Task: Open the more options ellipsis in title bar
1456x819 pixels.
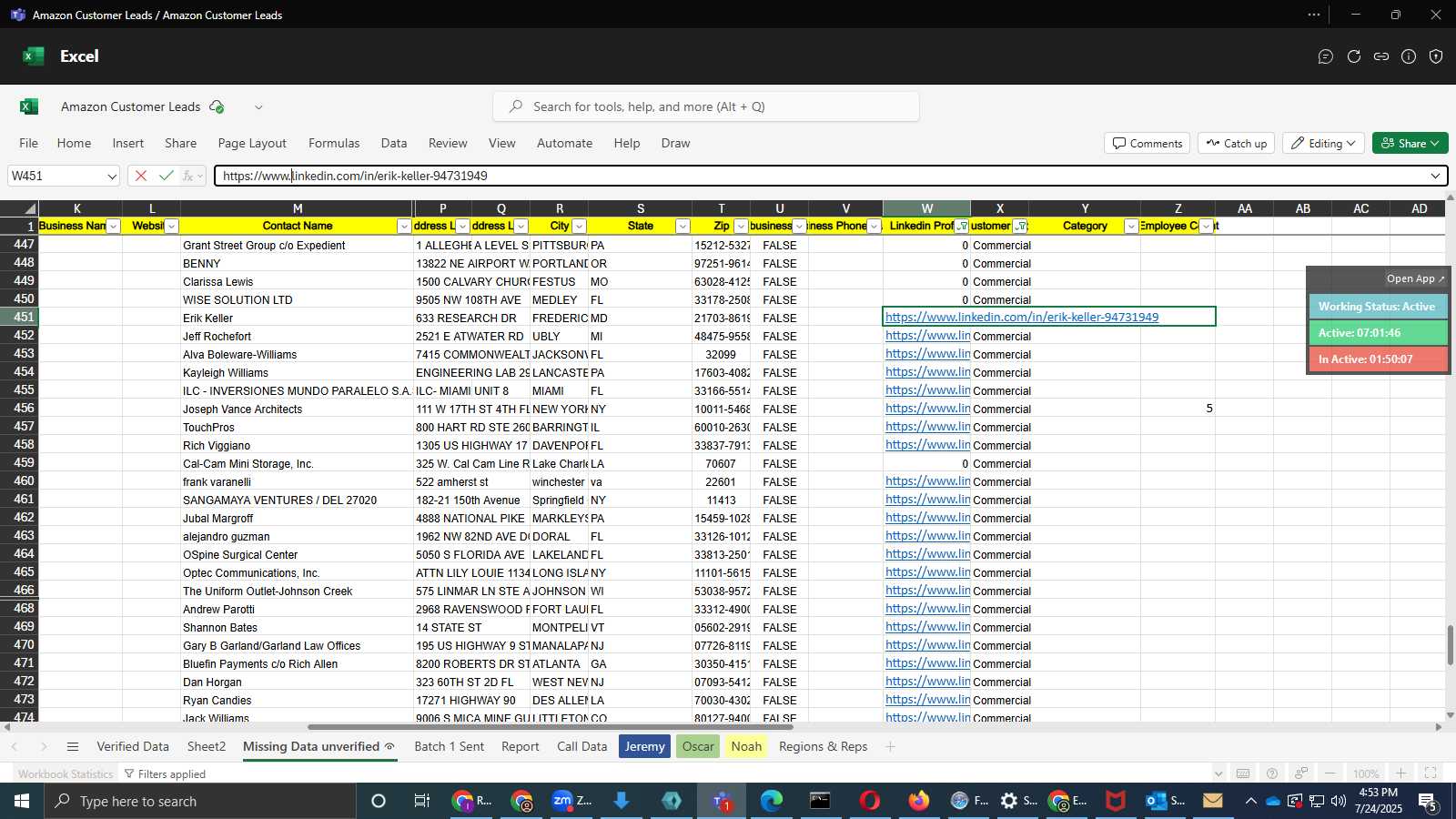Action: click(1314, 15)
